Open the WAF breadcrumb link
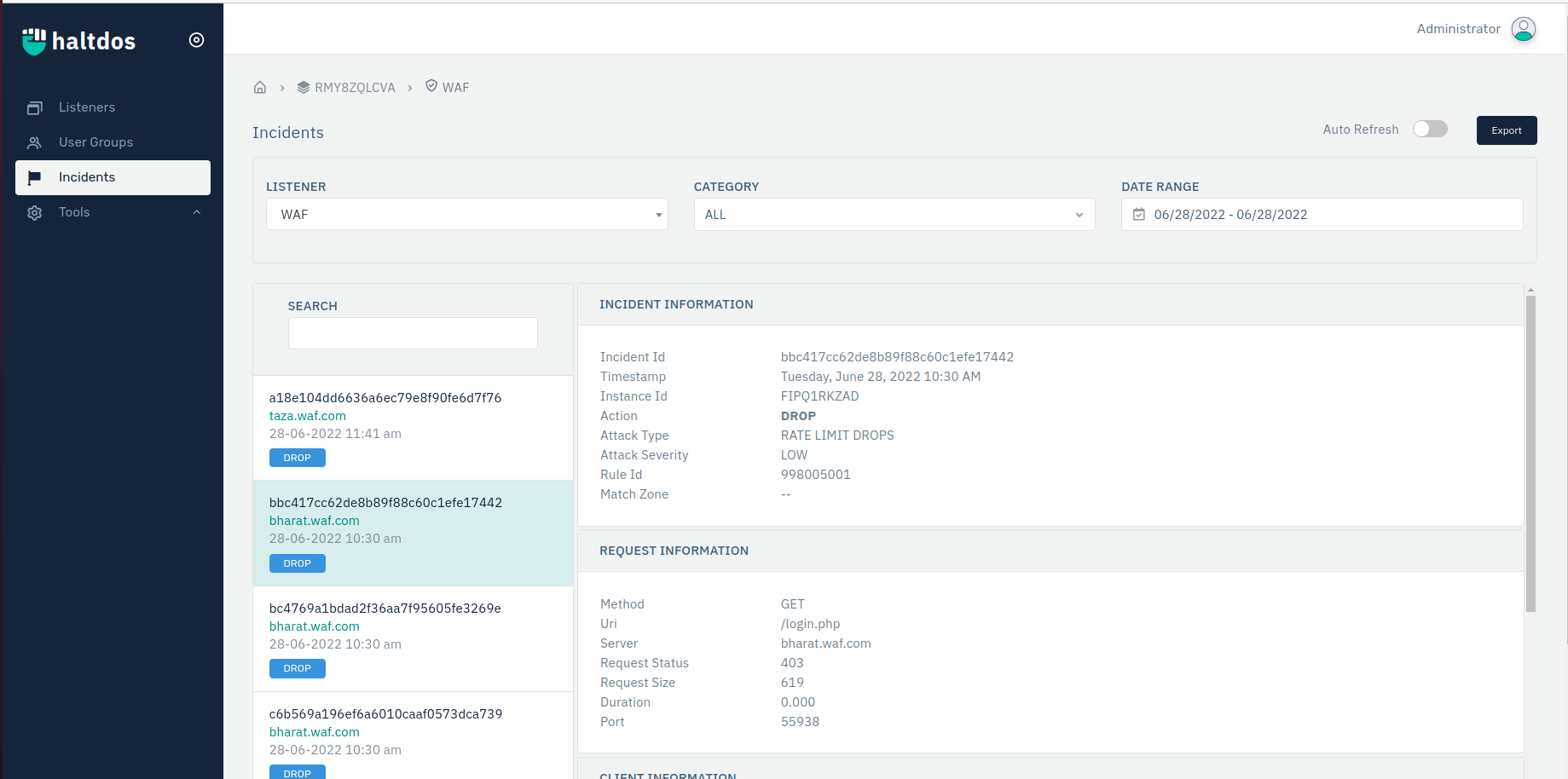1568x779 pixels. coord(455,88)
